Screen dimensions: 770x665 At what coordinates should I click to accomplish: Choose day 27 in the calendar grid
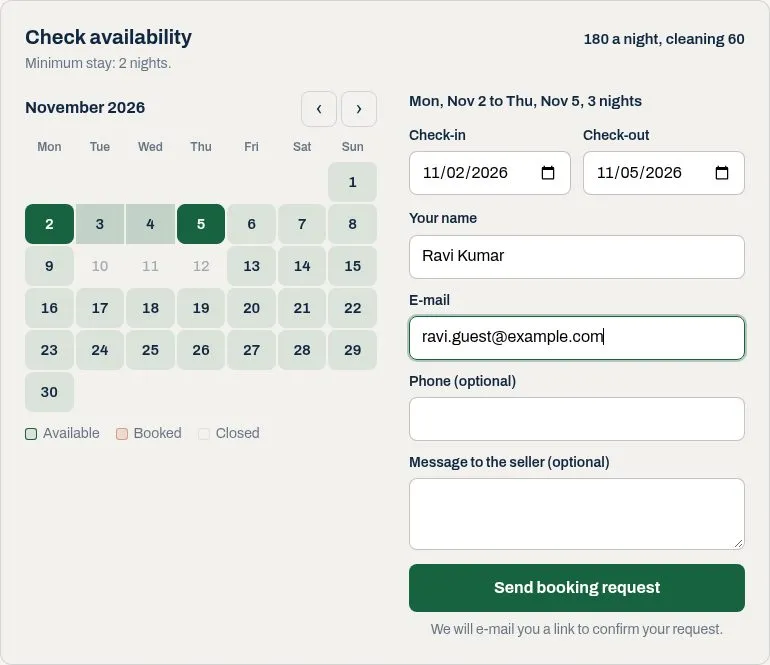(x=251, y=350)
